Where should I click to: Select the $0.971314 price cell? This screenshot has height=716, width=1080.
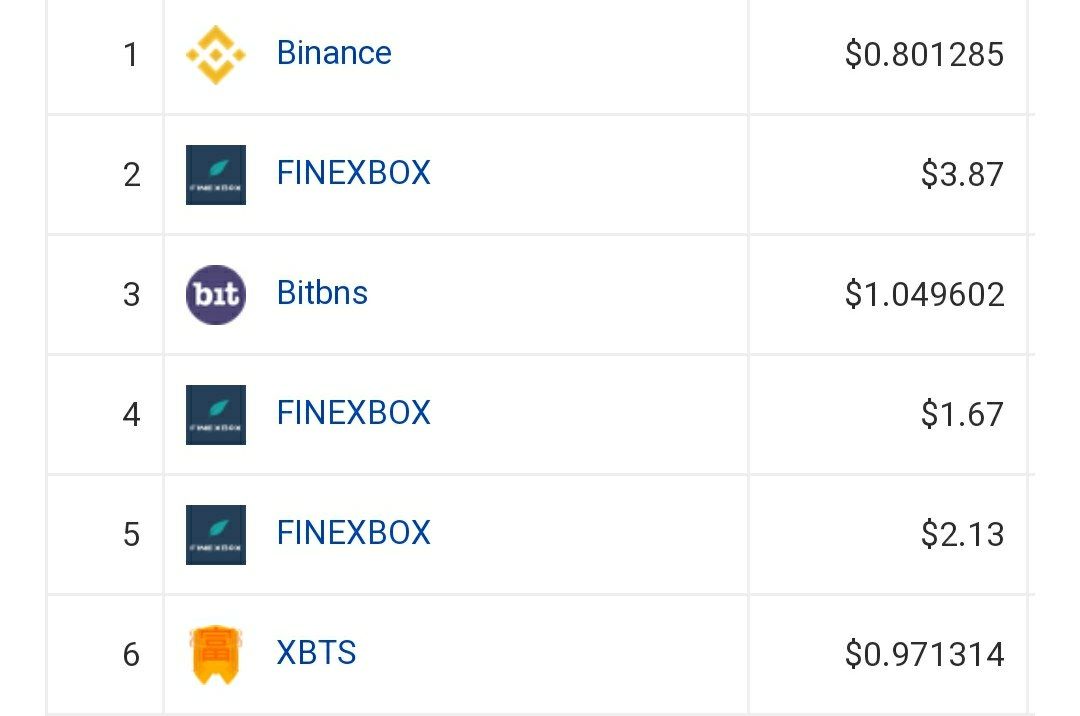[x=924, y=655]
